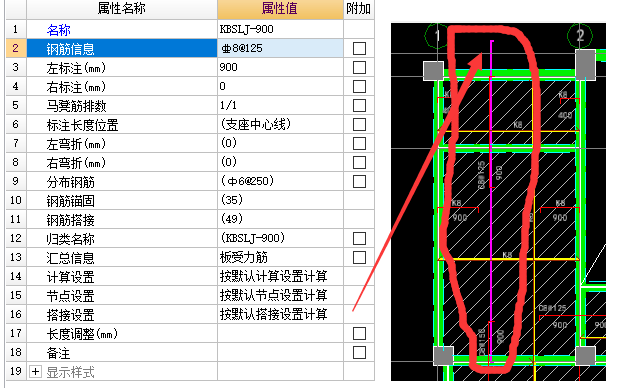Select the 分布钢筋 property label

tap(71, 182)
